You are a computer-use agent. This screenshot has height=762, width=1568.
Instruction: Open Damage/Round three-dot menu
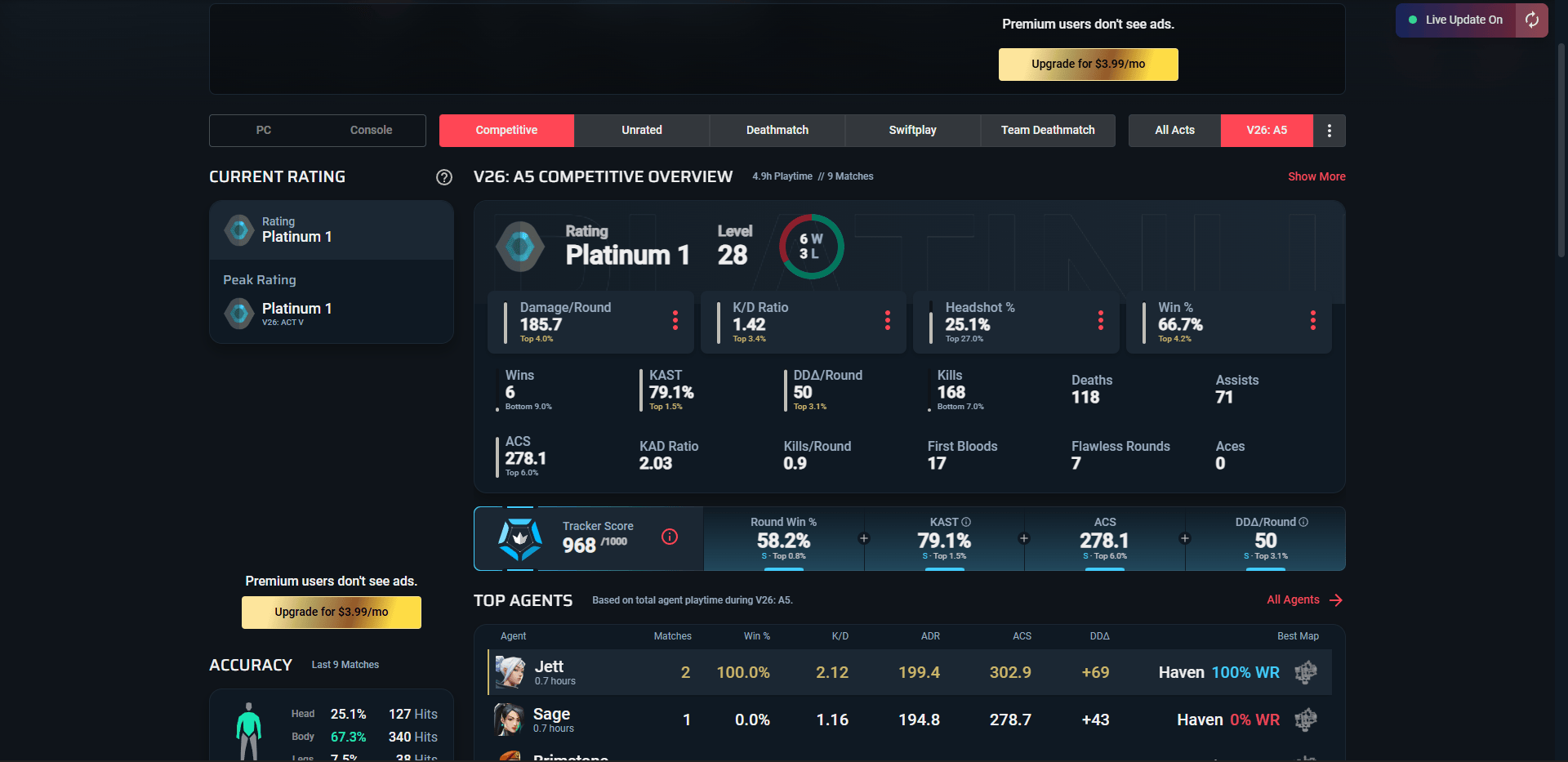coord(675,320)
